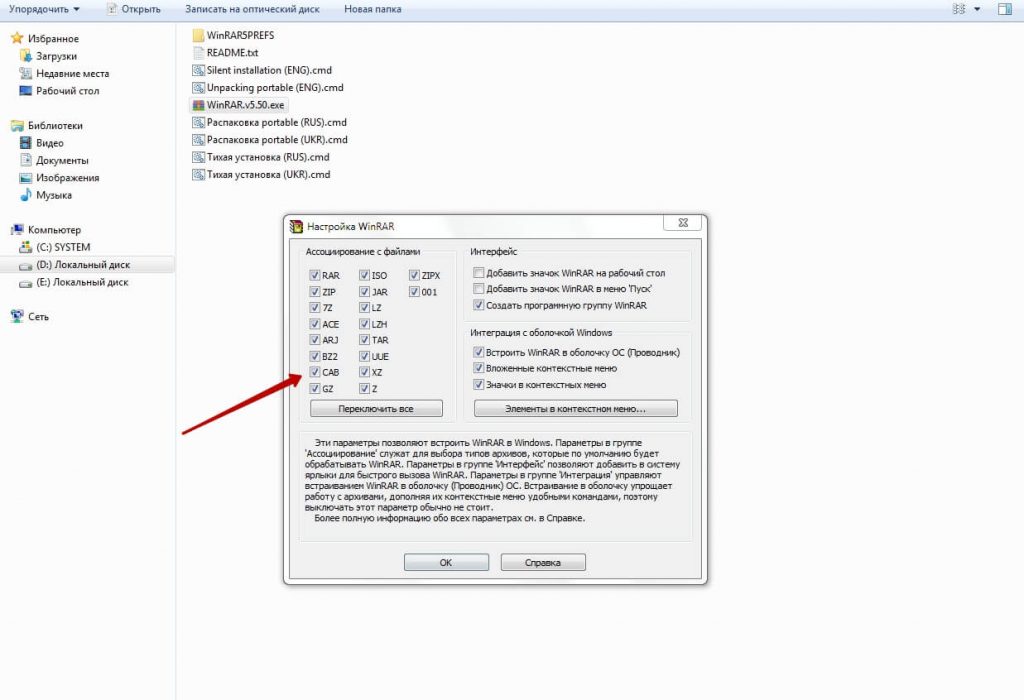The height and width of the screenshot is (700, 1024).
Task: Open the Сеть network location
Action: coord(38,317)
